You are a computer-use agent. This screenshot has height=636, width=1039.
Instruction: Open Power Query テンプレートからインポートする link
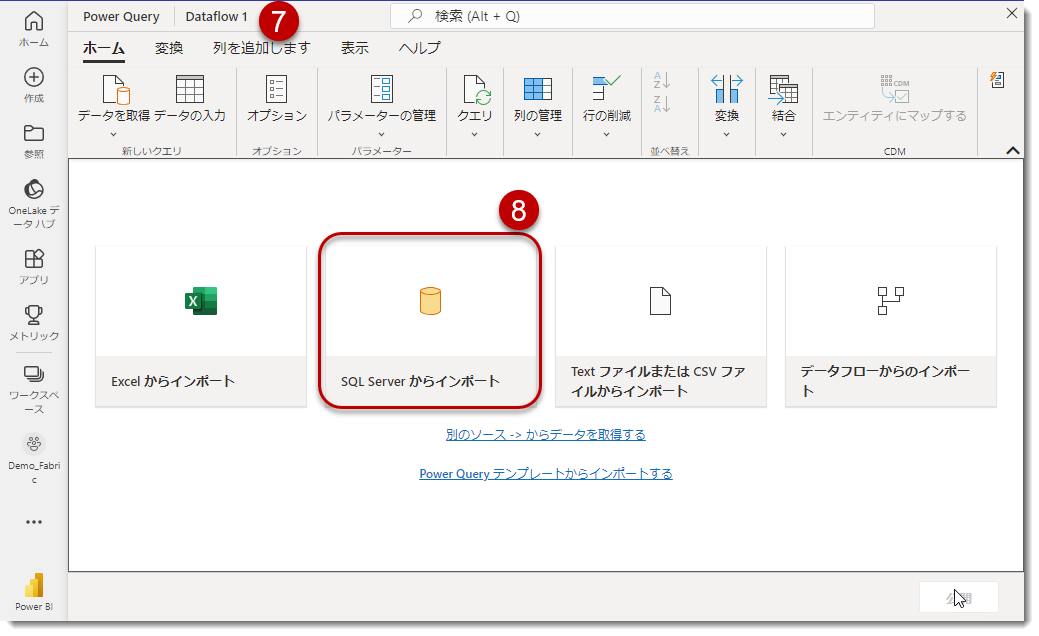tap(545, 474)
